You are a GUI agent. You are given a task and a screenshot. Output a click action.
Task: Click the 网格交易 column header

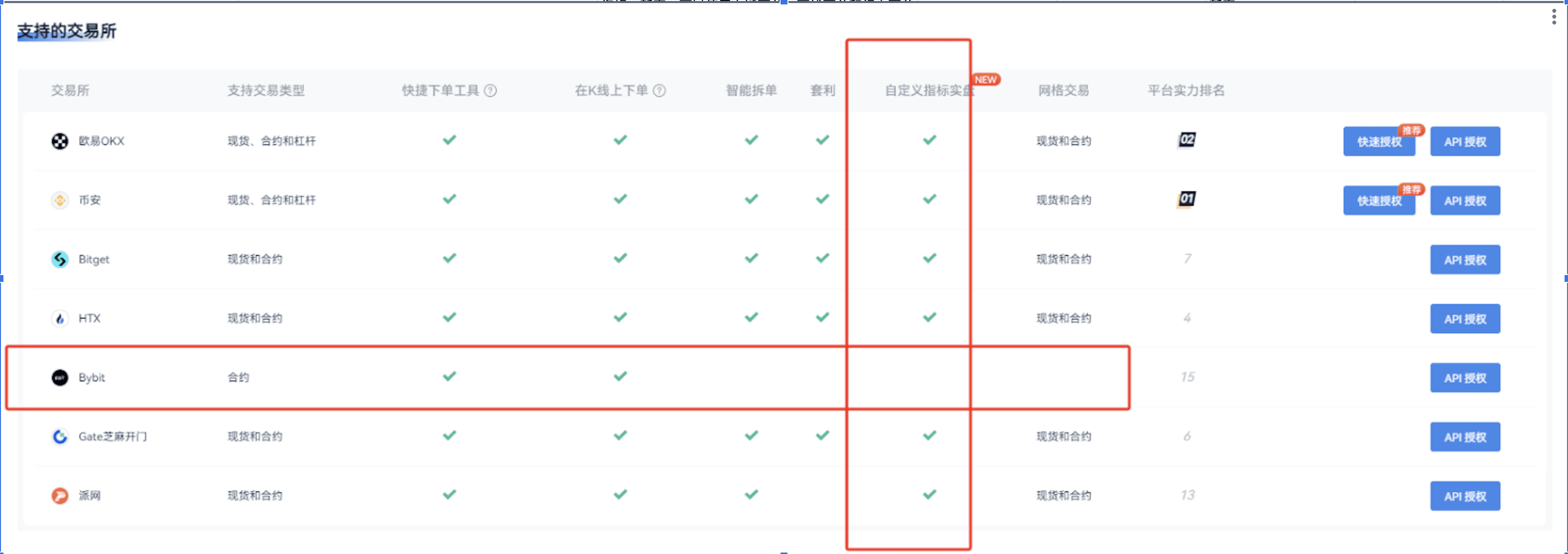click(x=1063, y=91)
